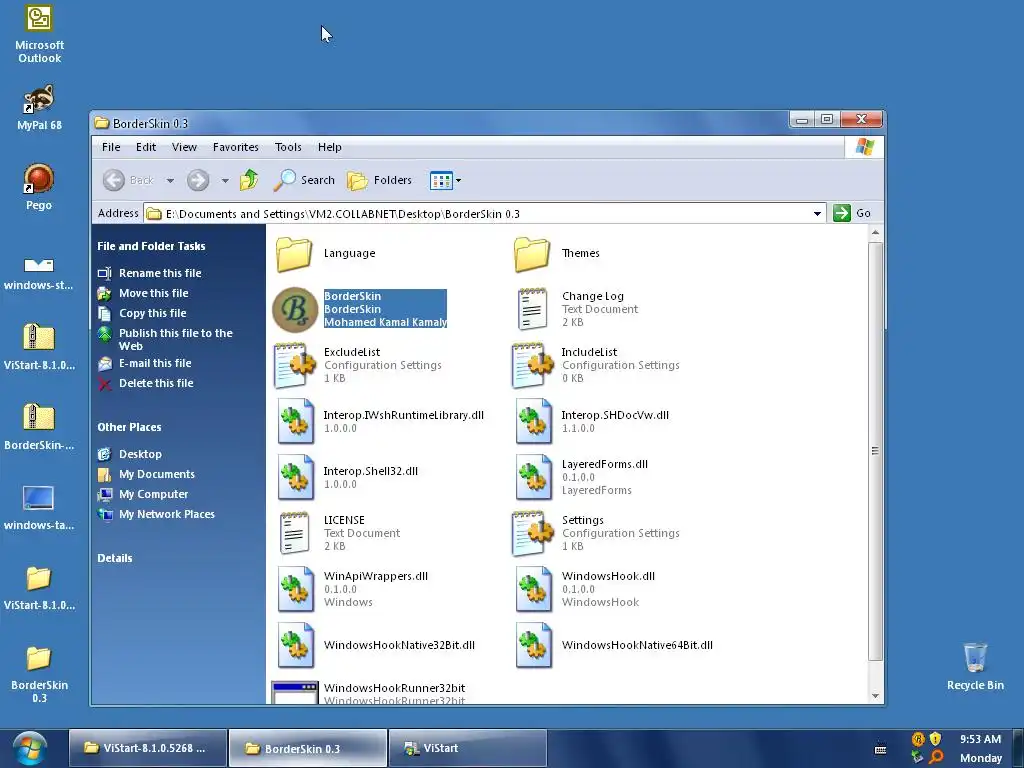The image size is (1024, 768).
Task: Open the Tools menu
Action: coord(288,147)
